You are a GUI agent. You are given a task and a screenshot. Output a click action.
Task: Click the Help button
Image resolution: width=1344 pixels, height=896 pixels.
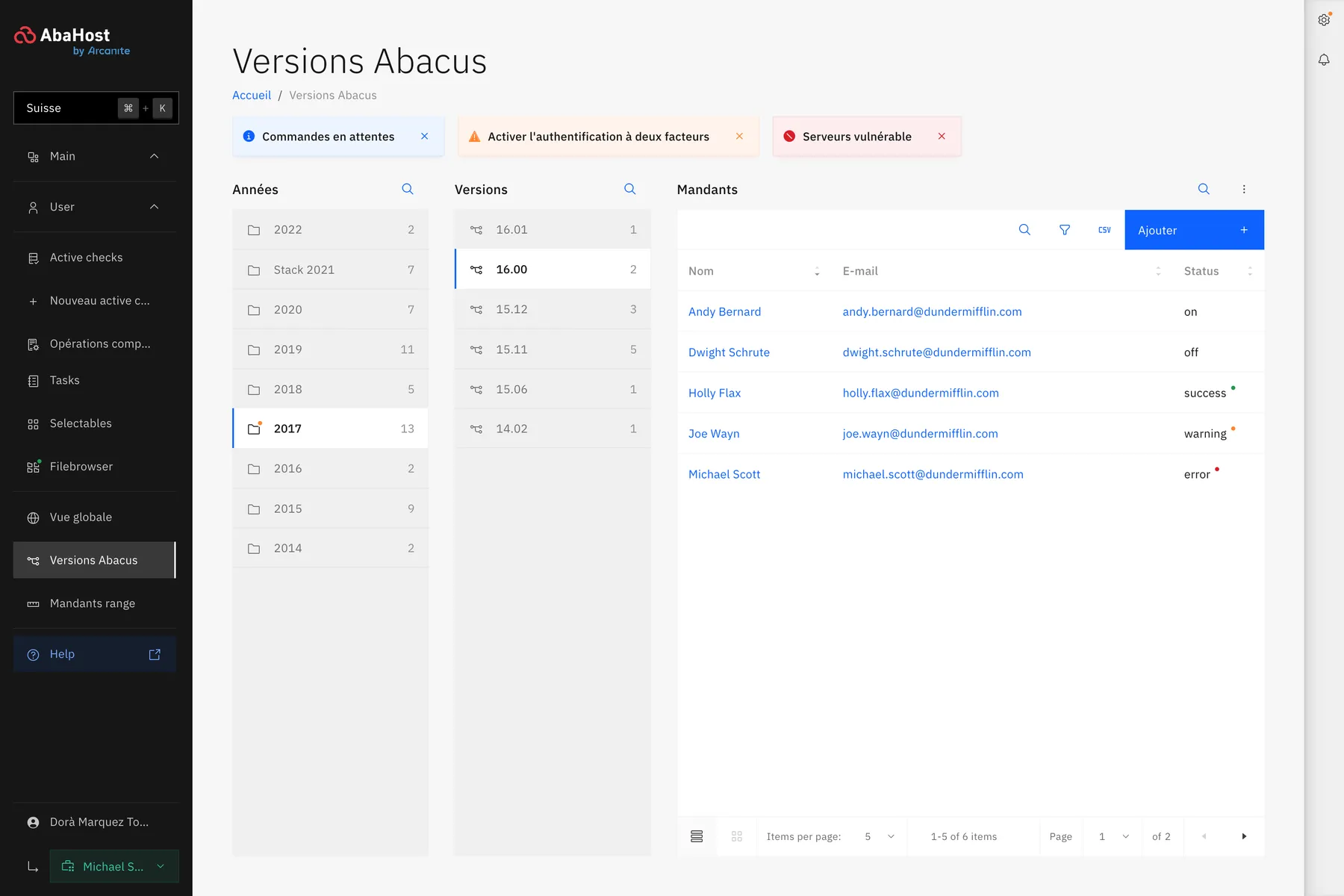95,654
